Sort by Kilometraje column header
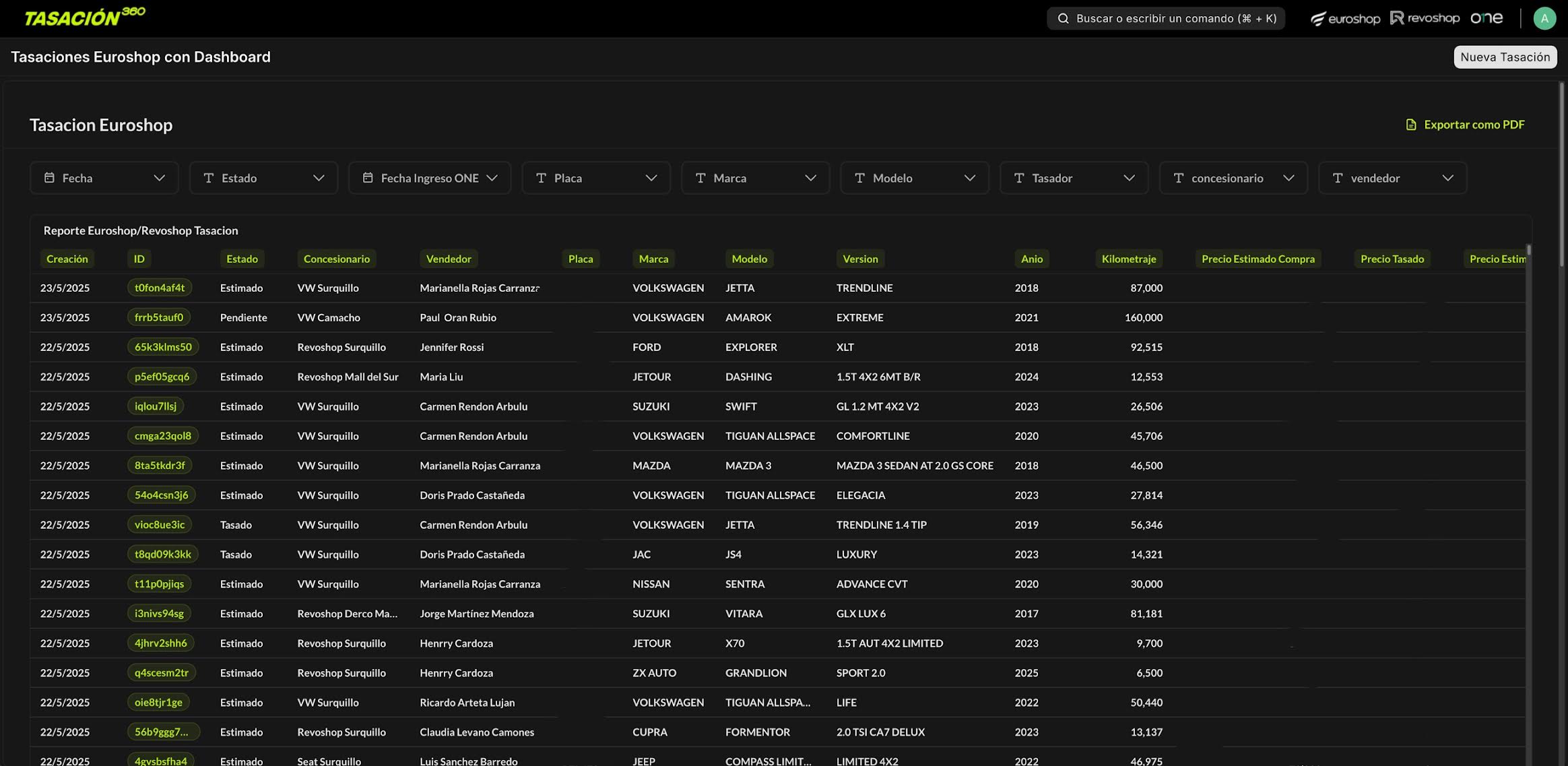This screenshot has height=766, width=1568. pyautogui.click(x=1128, y=259)
